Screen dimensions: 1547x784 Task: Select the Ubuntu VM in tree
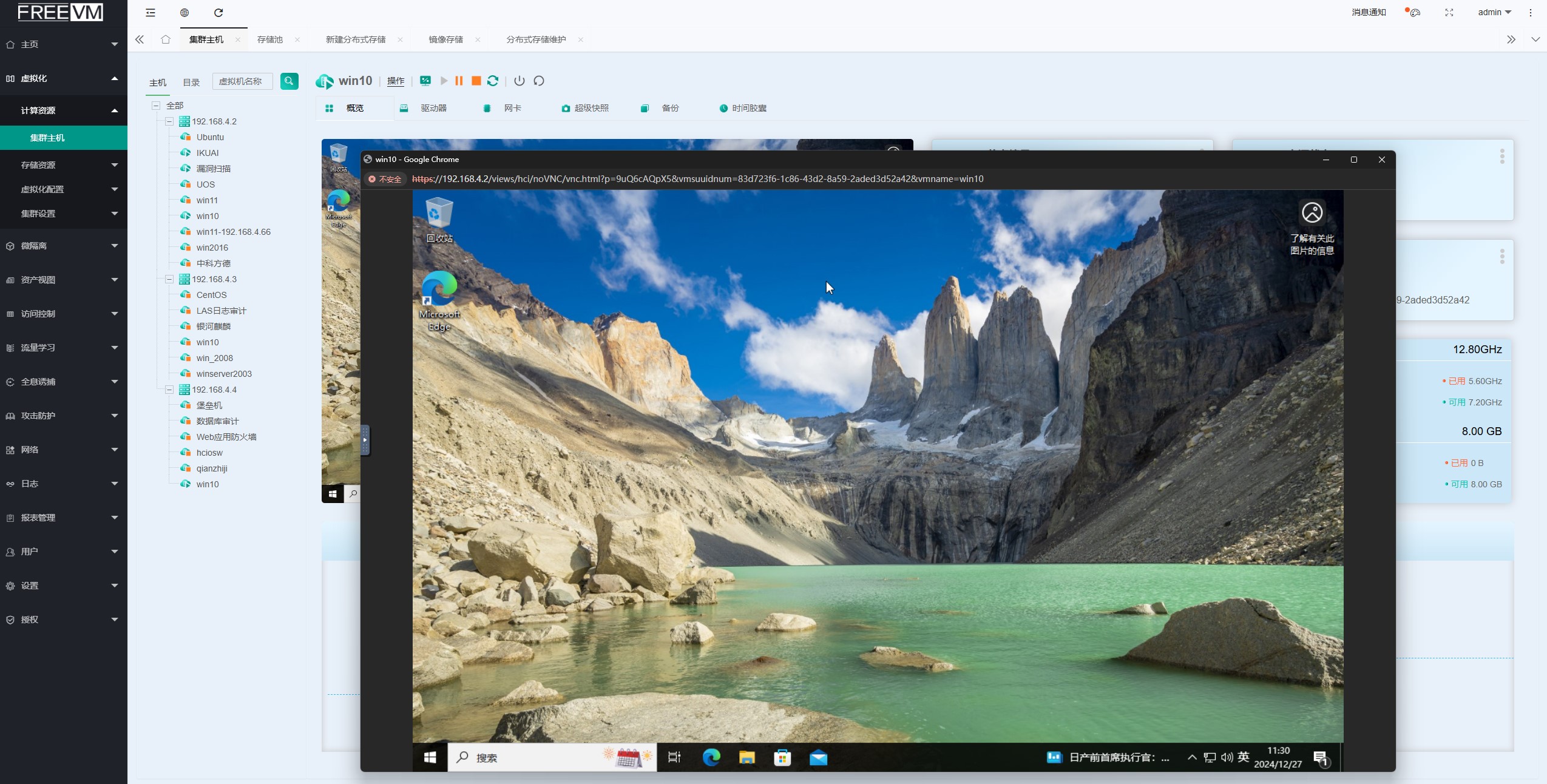[210, 137]
